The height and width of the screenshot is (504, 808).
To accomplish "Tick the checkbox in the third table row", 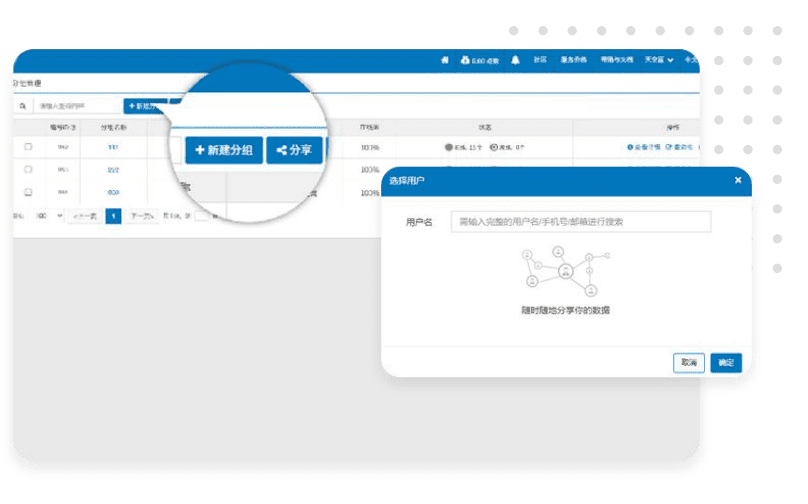I will pos(28,192).
